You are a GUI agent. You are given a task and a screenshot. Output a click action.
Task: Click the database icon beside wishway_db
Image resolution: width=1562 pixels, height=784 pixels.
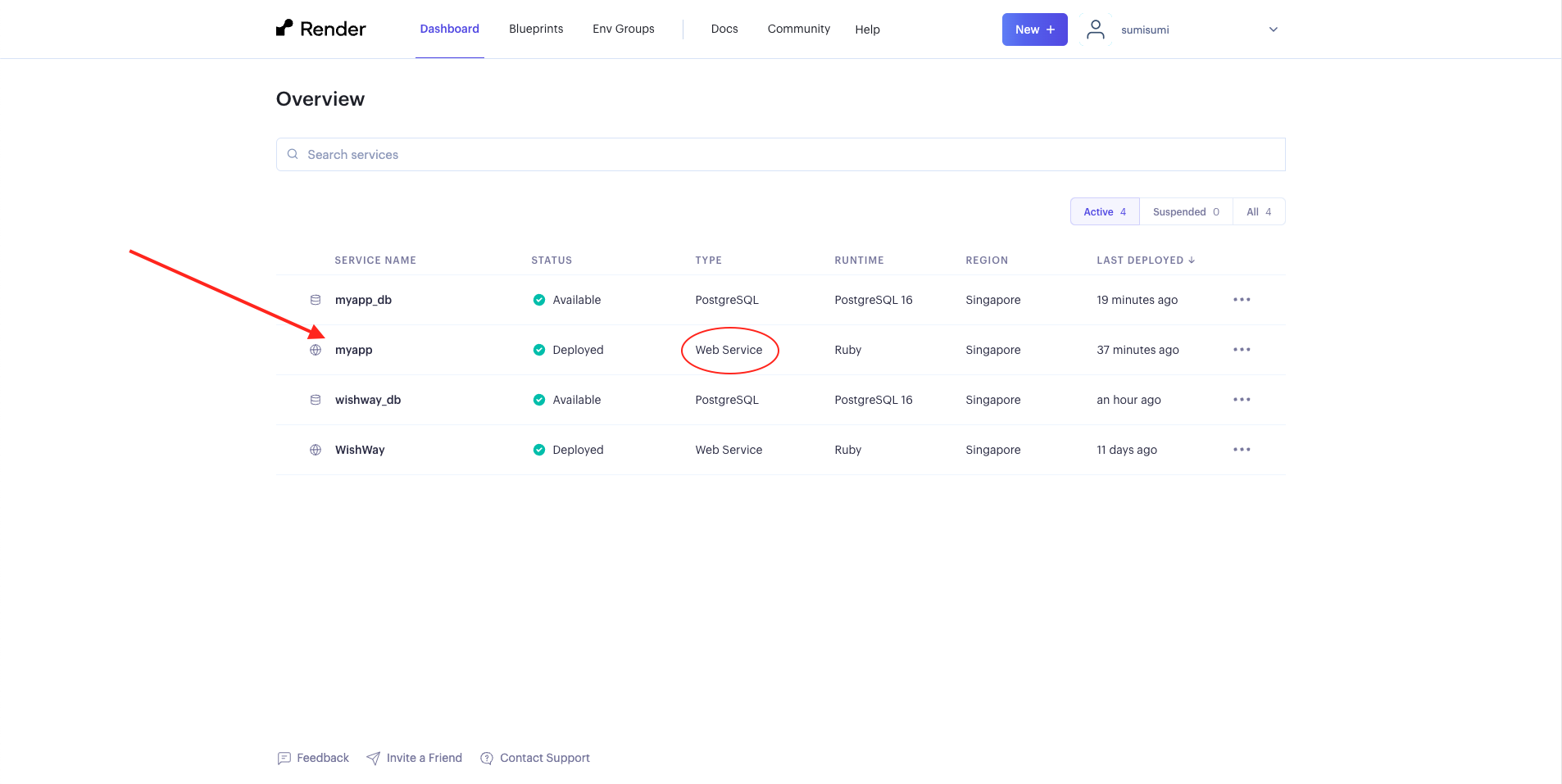pyautogui.click(x=316, y=400)
